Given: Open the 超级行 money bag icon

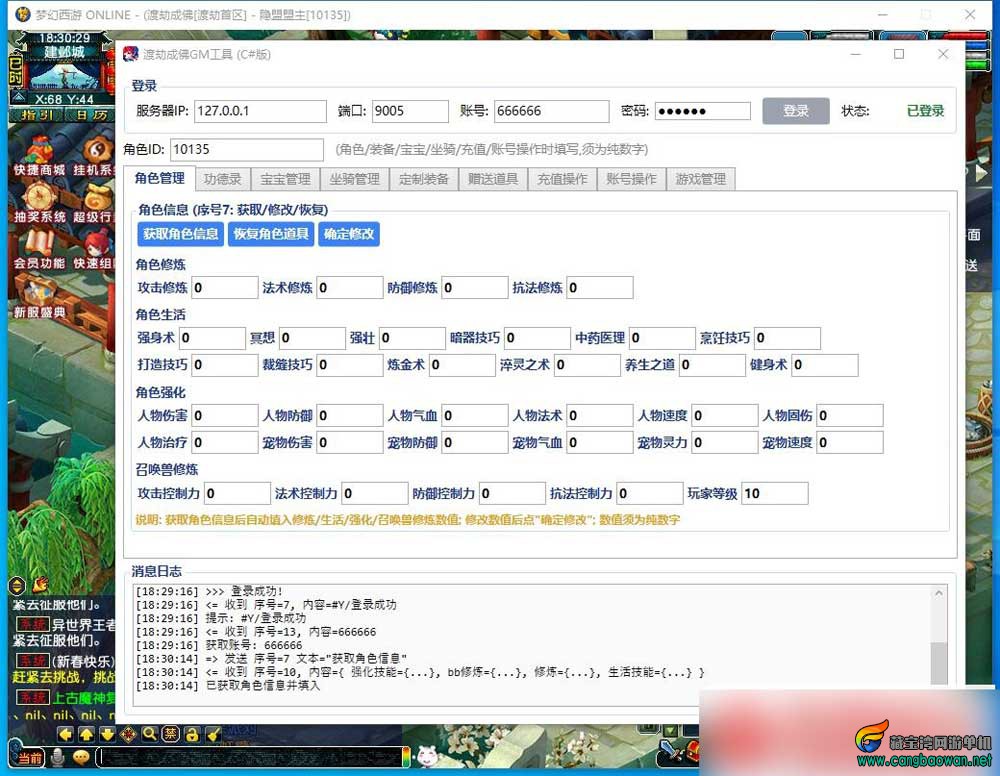Looking at the screenshot, I should [x=94, y=202].
